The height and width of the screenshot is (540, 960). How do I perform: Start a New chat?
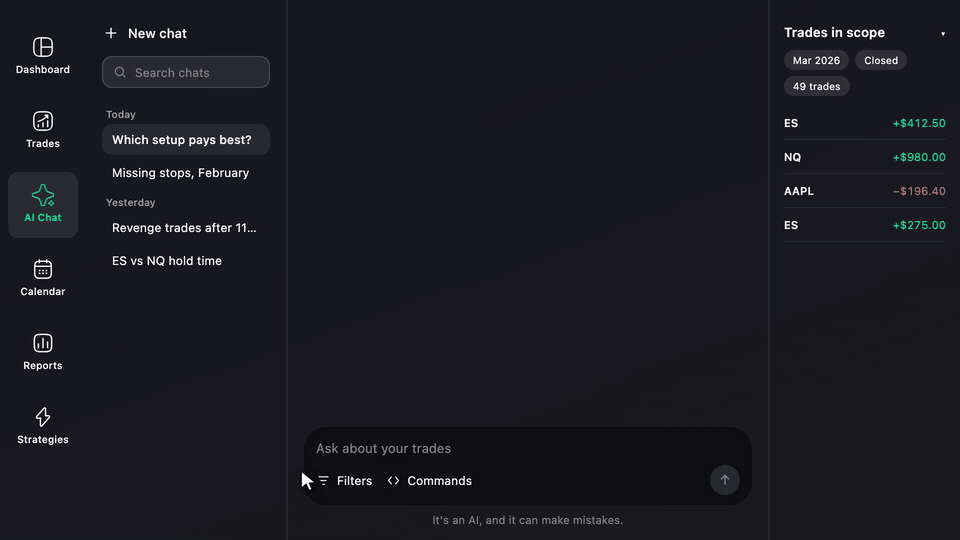click(x=146, y=33)
